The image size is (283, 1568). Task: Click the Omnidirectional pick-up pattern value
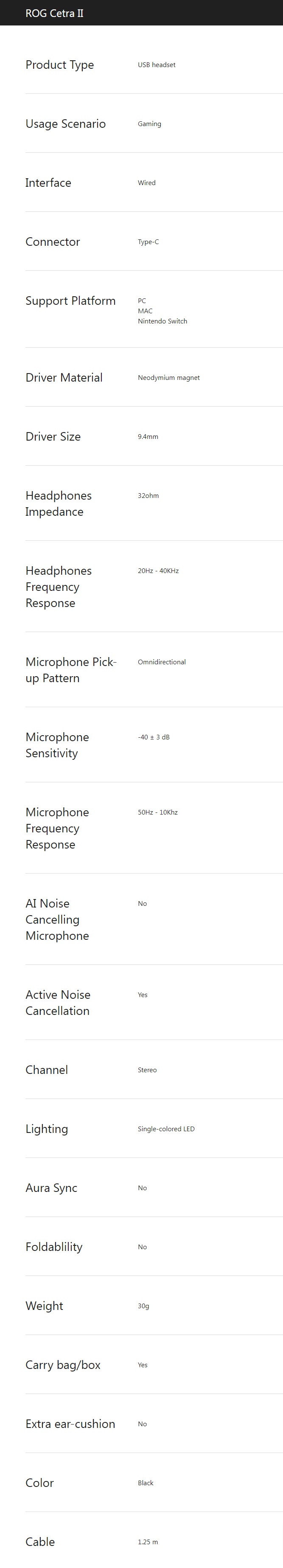162,662
